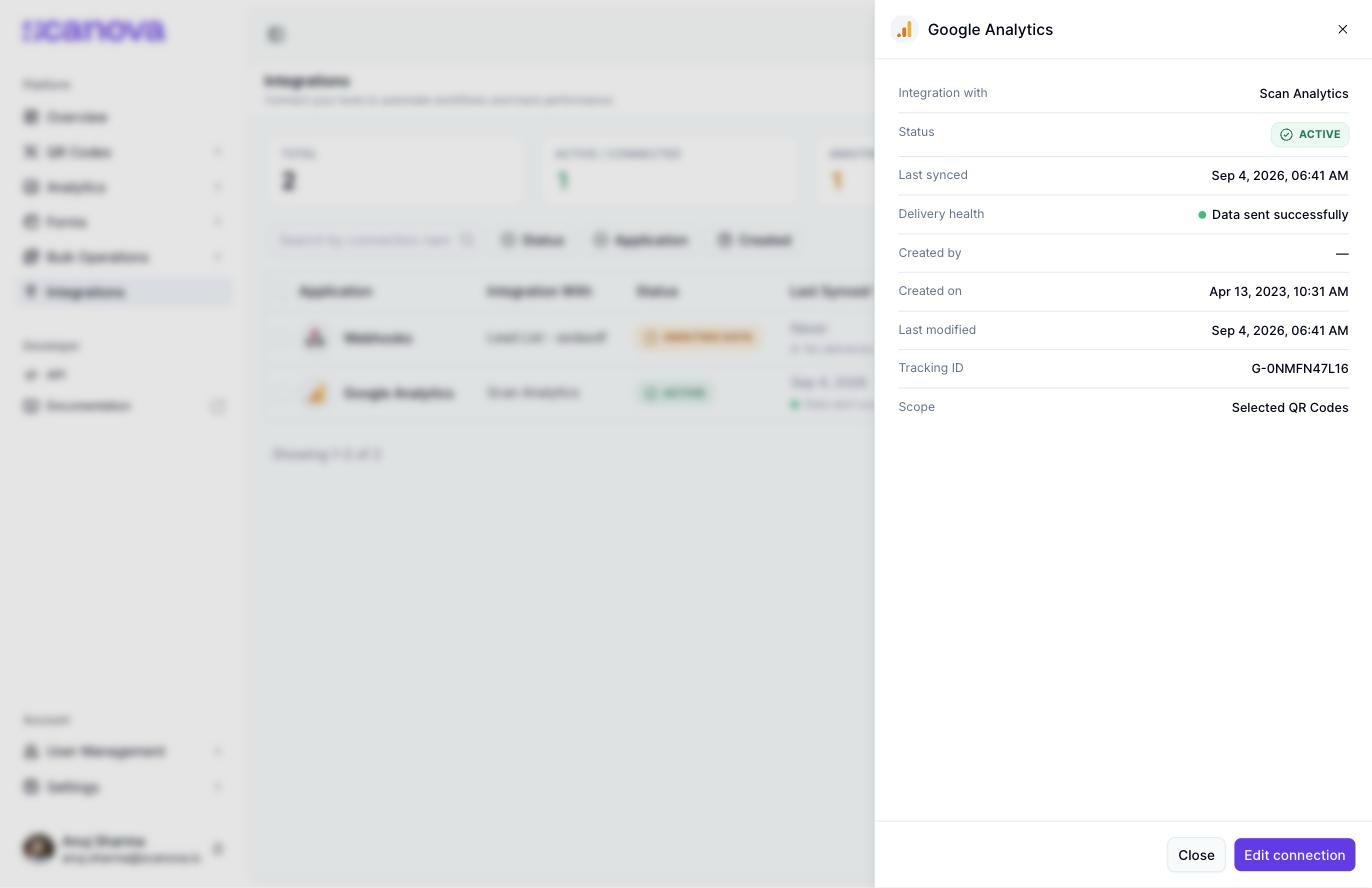This screenshot has height=888, width=1372.
Task: Open API under Developer in sidebar
Action: 124,375
